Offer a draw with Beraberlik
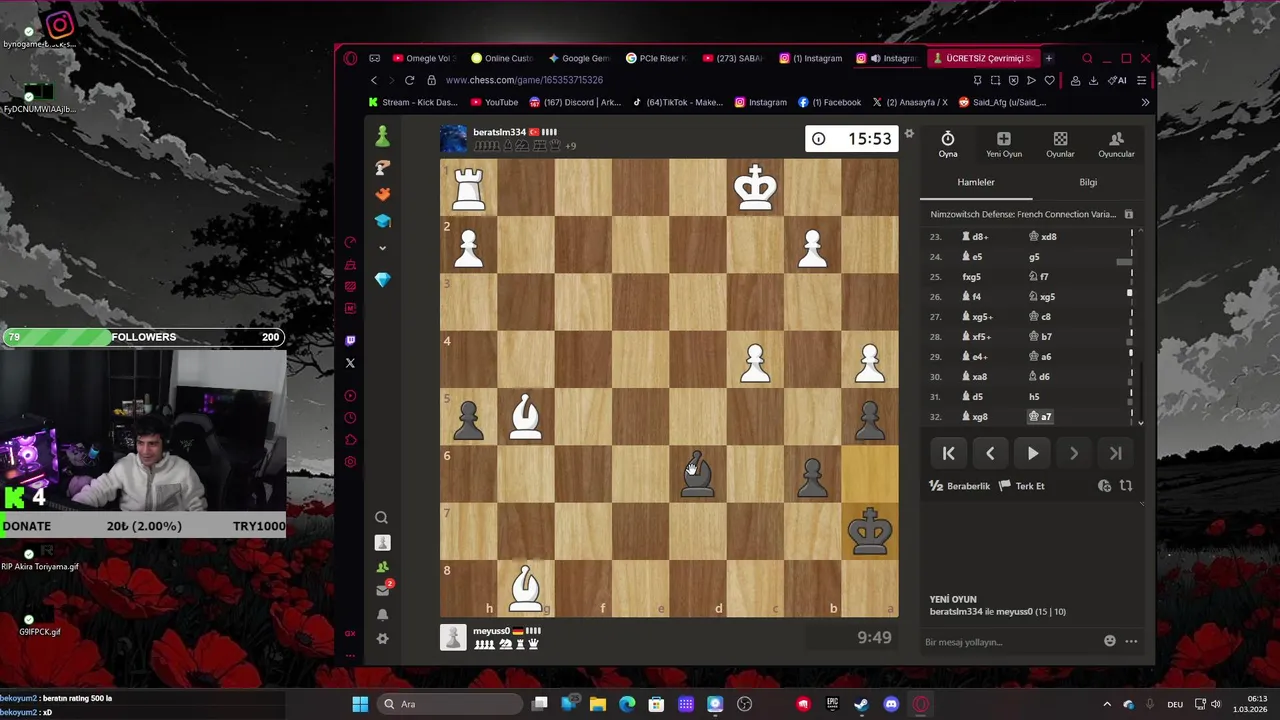The width and height of the screenshot is (1280, 720). pyautogui.click(x=959, y=486)
